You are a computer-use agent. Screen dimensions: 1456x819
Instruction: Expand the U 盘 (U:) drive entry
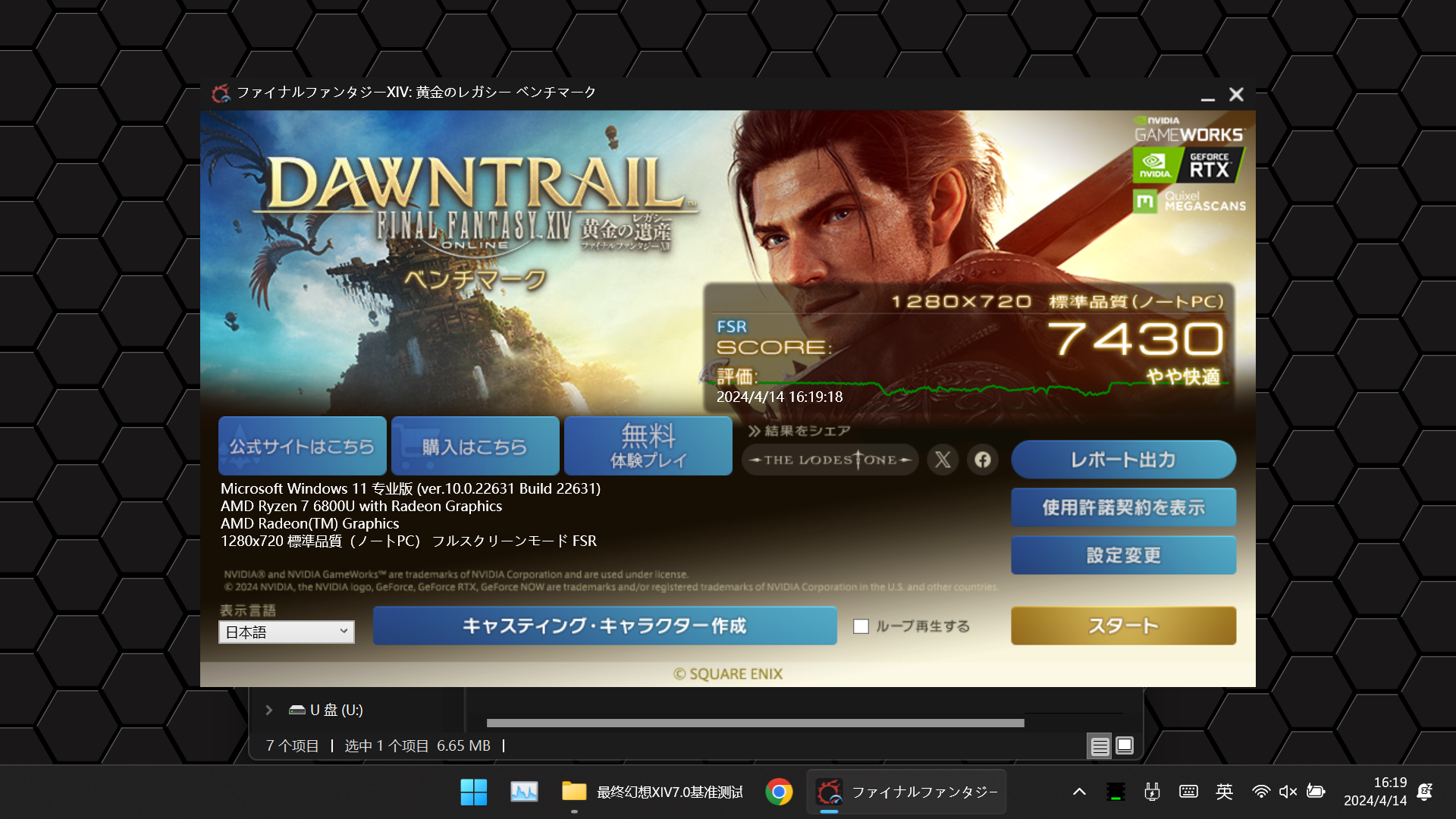click(x=269, y=709)
